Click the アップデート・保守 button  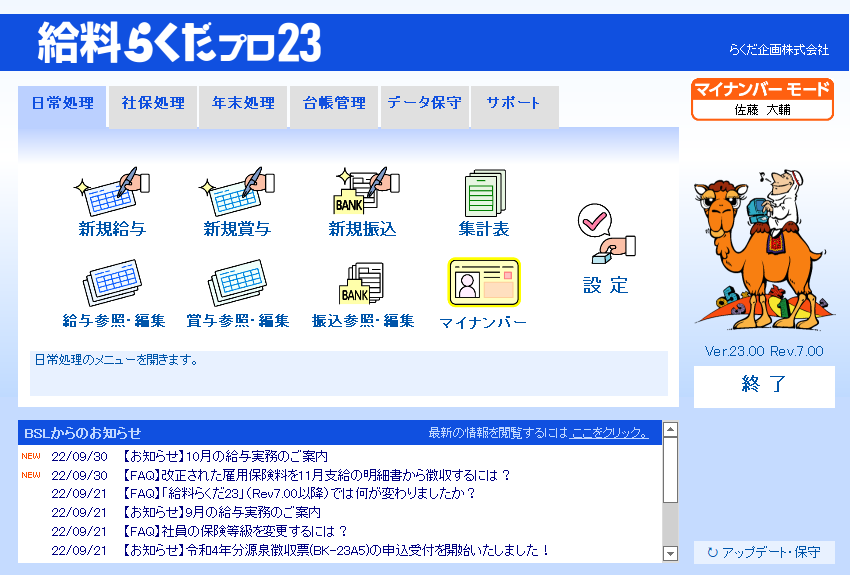pyautogui.click(x=764, y=552)
